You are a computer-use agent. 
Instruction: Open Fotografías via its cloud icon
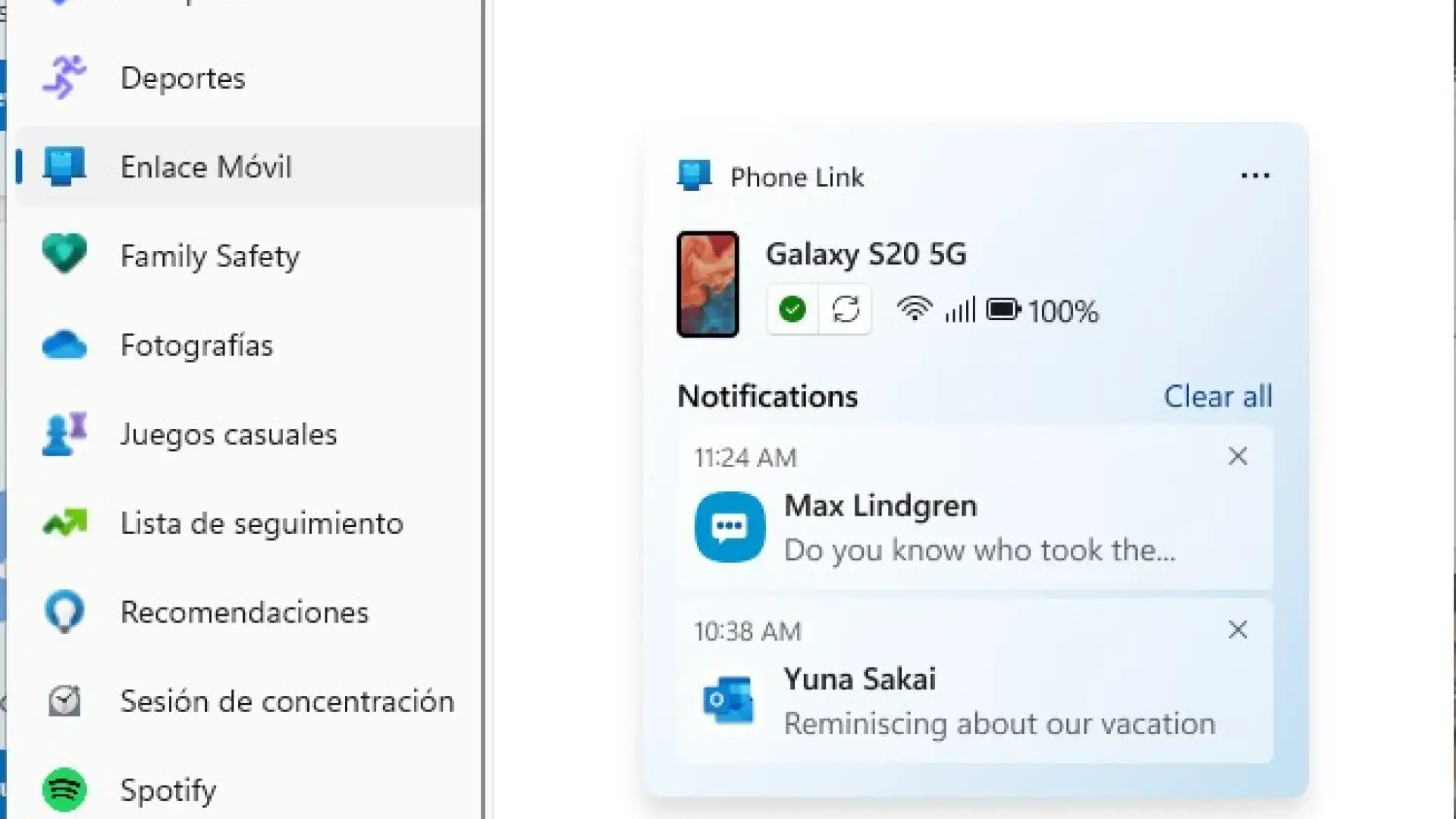[x=64, y=345]
